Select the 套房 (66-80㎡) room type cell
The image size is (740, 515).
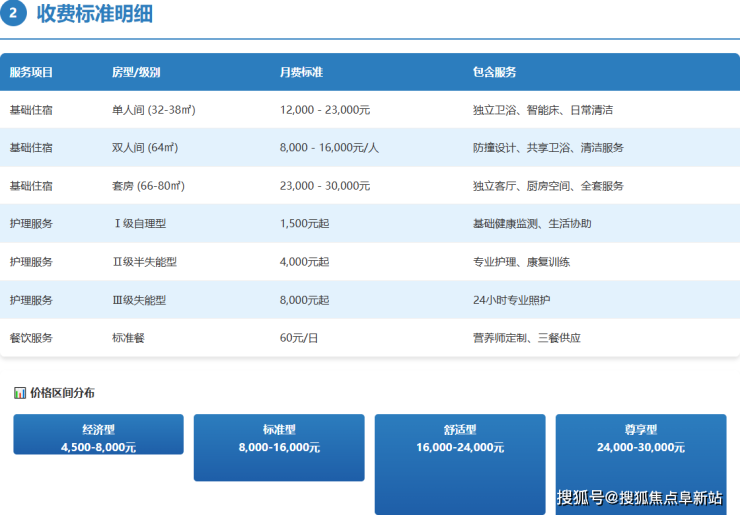148,186
